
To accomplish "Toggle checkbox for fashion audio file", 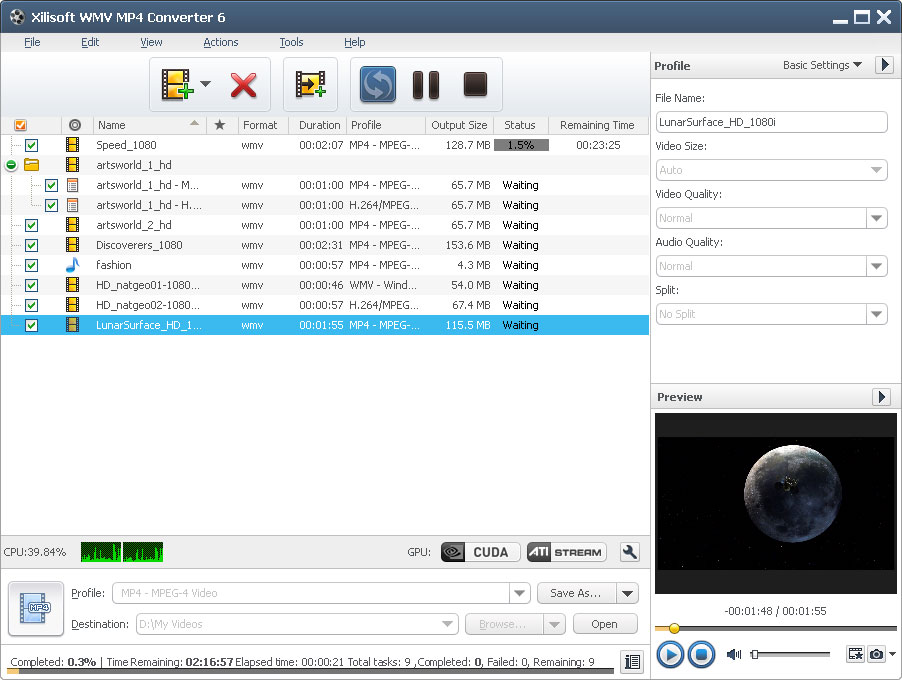I will 32,265.
